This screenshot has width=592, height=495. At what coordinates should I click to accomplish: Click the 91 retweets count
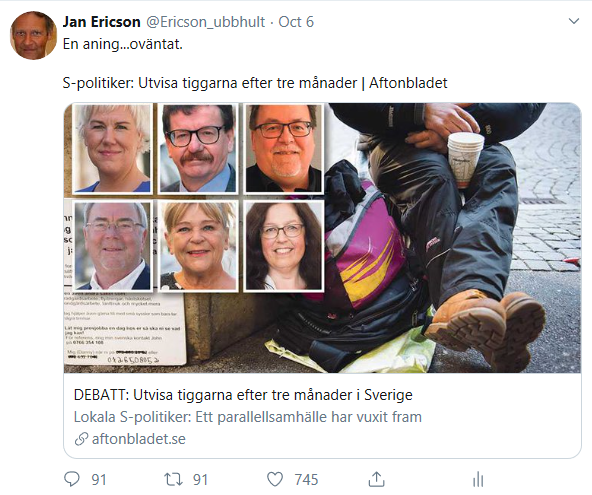click(x=200, y=480)
